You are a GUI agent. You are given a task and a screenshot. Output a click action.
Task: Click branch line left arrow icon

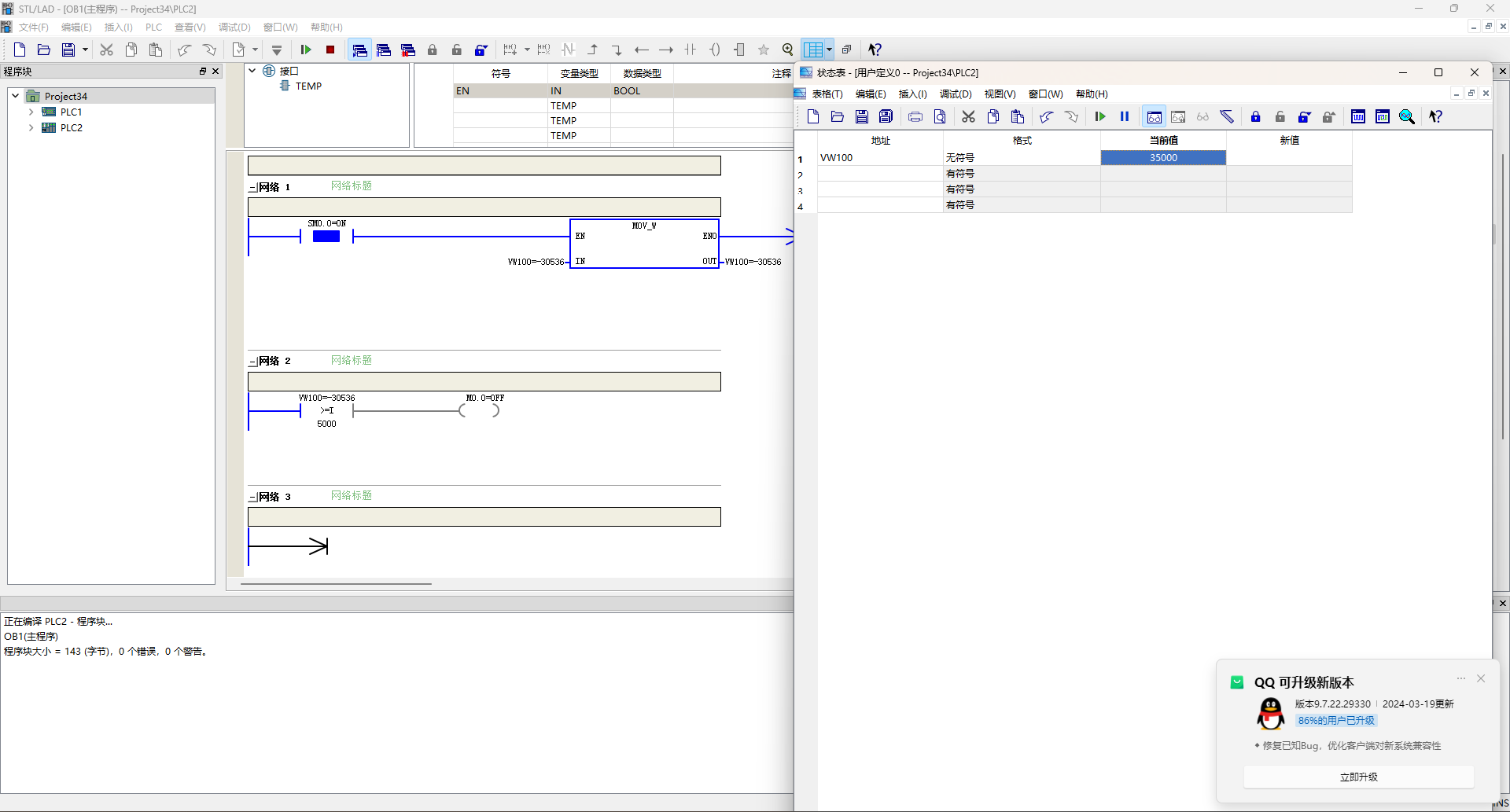coord(642,50)
